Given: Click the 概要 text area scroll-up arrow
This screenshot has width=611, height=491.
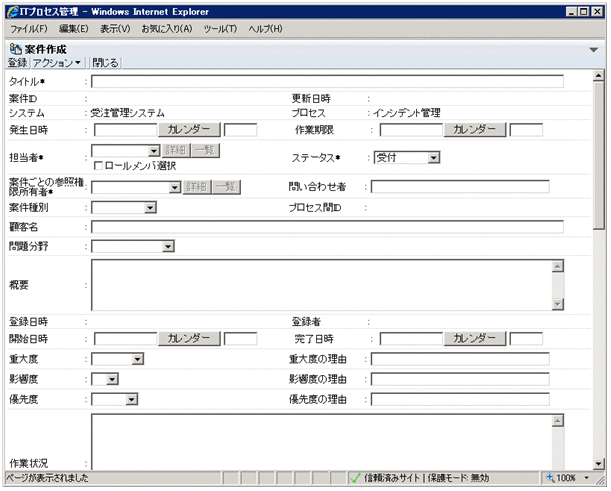Looking at the screenshot, I should [x=558, y=266].
